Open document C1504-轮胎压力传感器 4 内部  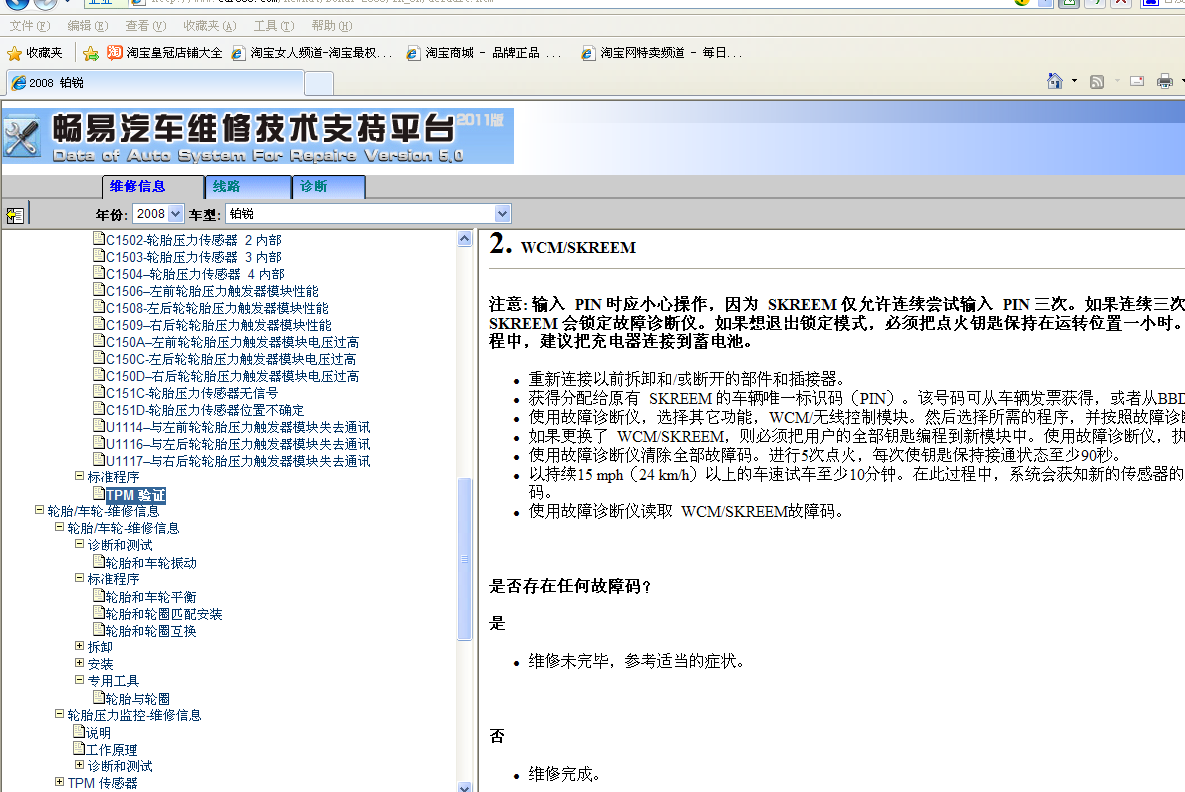point(188,274)
